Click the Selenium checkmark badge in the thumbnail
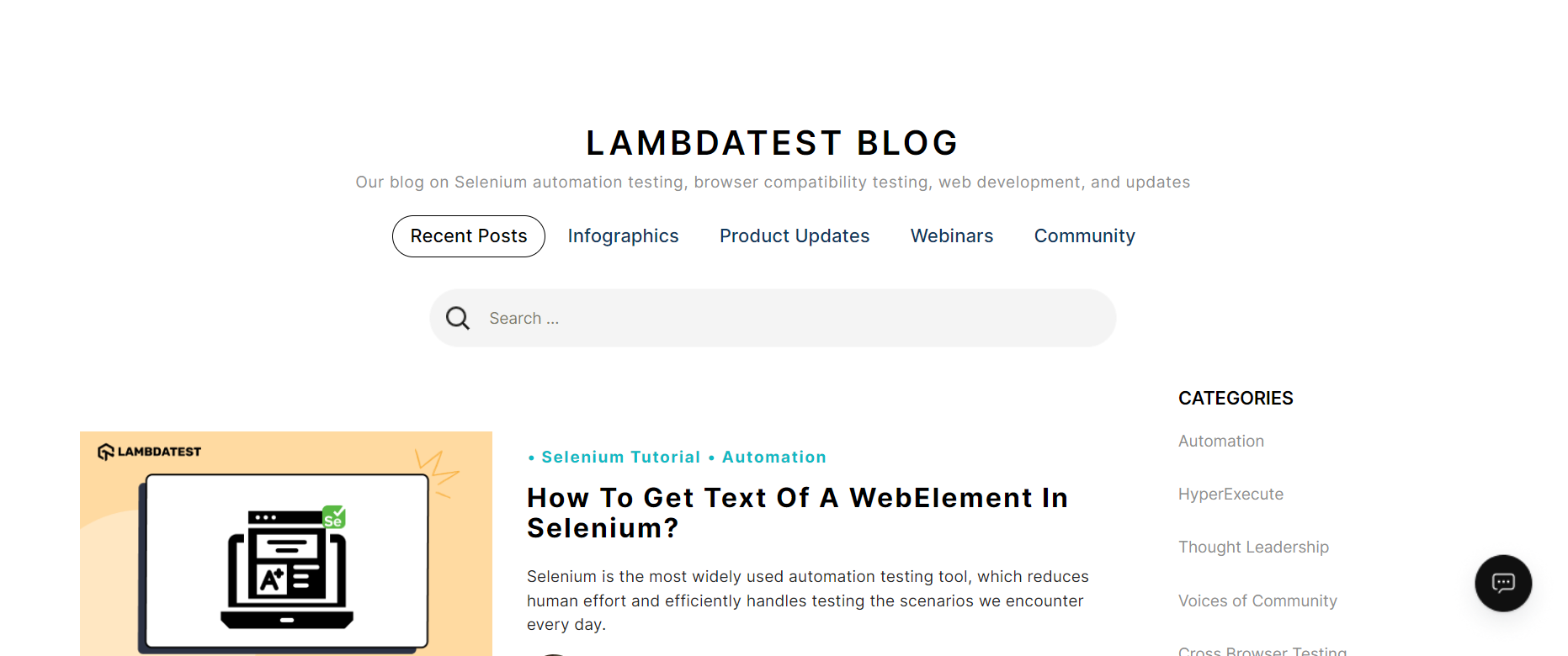Image resolution: width=1568 pixels, height=656 pixels. tap(333, 516)
